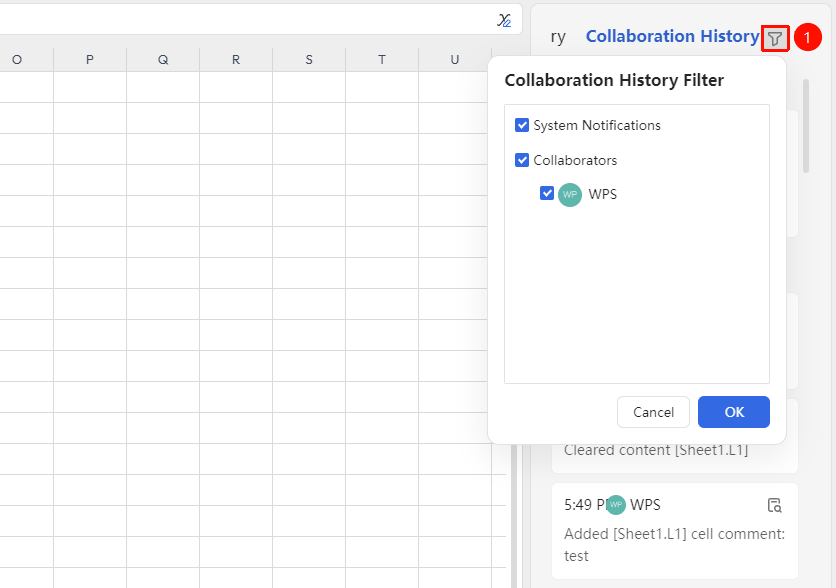Click the view-details icon on the 5:49 PM entry
This screenshot has width=836, height=588.
point(774,505)
